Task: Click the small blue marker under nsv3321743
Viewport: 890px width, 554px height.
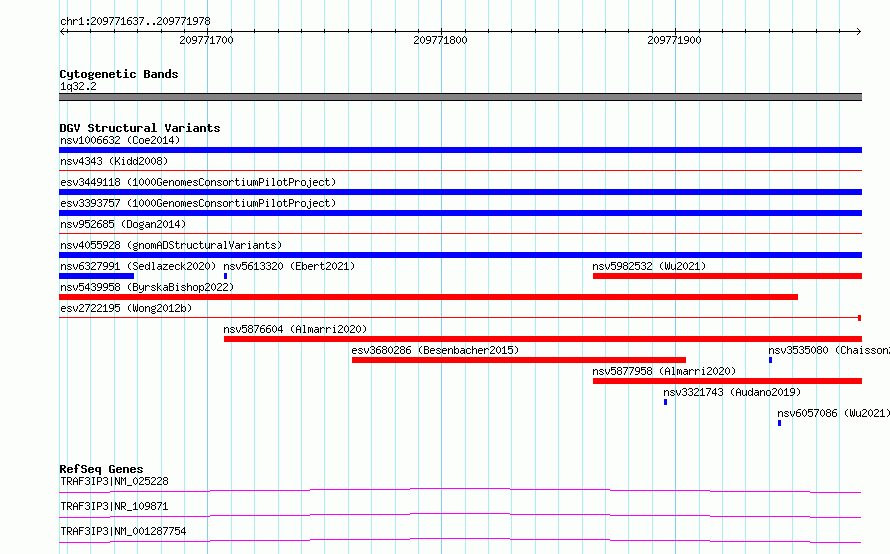Action: 665,402
